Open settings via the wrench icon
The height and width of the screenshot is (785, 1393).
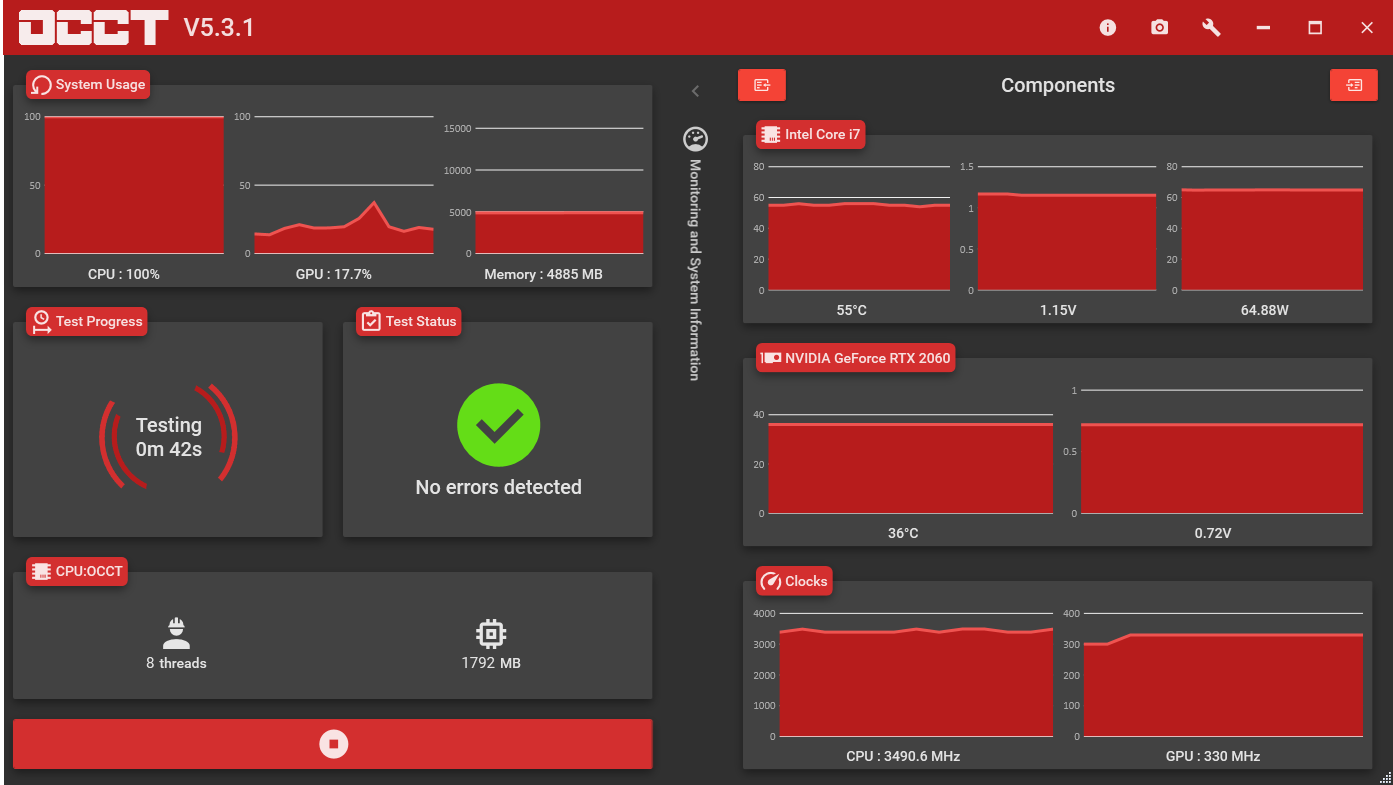click(x=1211, y=28)
